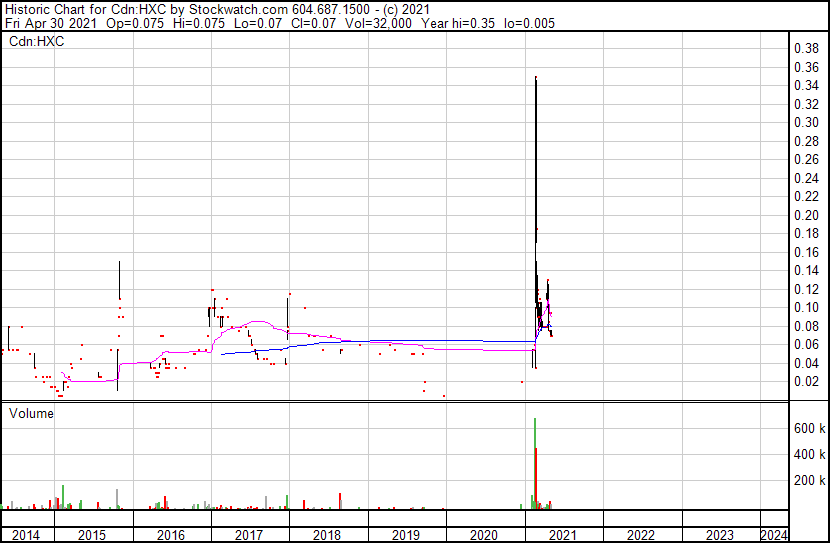Click the blue moving average line around 2019
Screen dimensions: 830x543
[405, 341]
